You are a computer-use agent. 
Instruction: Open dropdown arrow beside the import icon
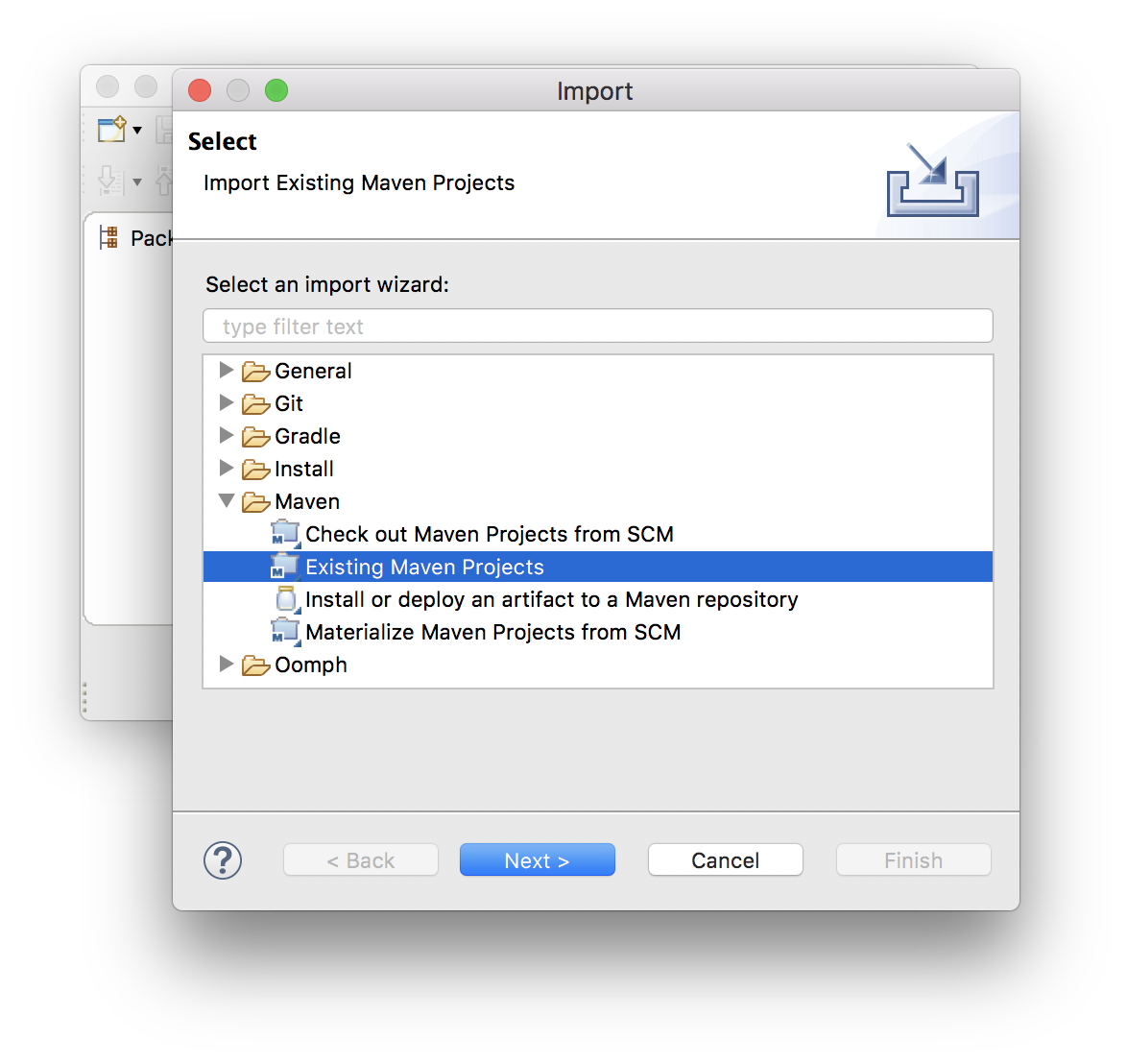click(137, 181)
